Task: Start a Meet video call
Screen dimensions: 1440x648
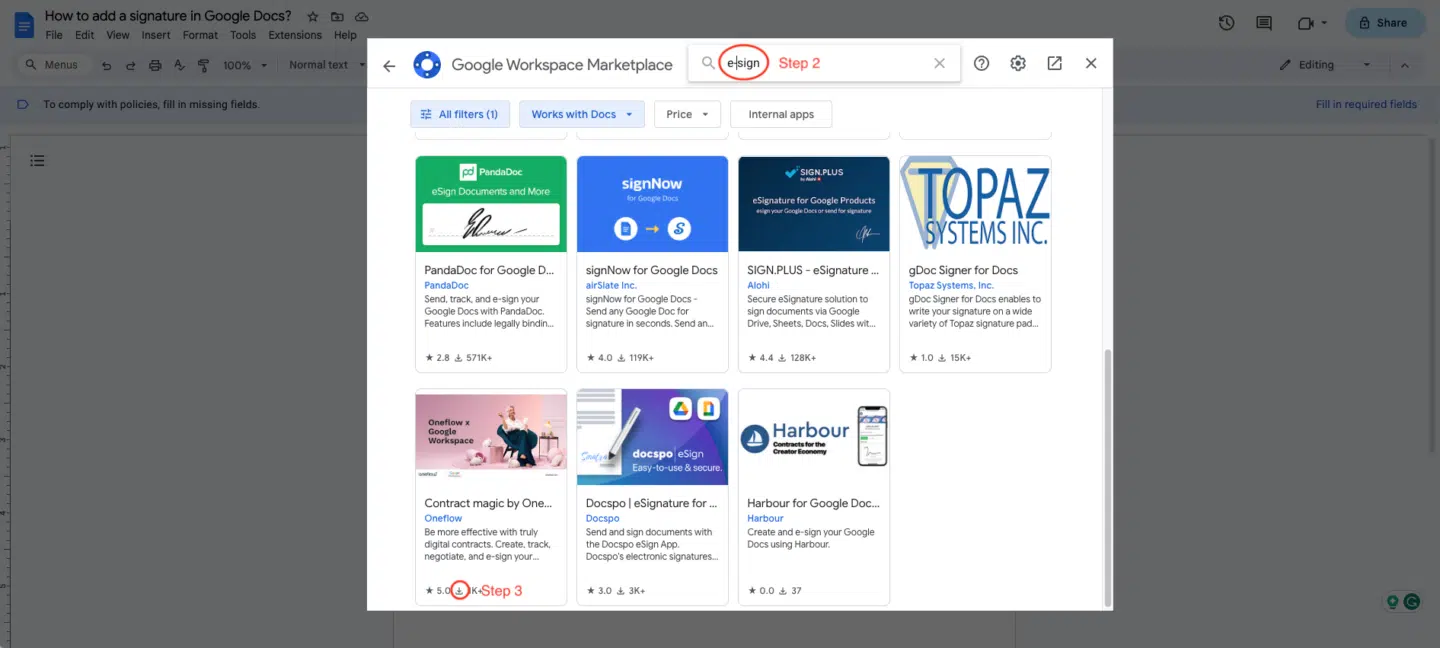Action: click(x=1305, y=23)
